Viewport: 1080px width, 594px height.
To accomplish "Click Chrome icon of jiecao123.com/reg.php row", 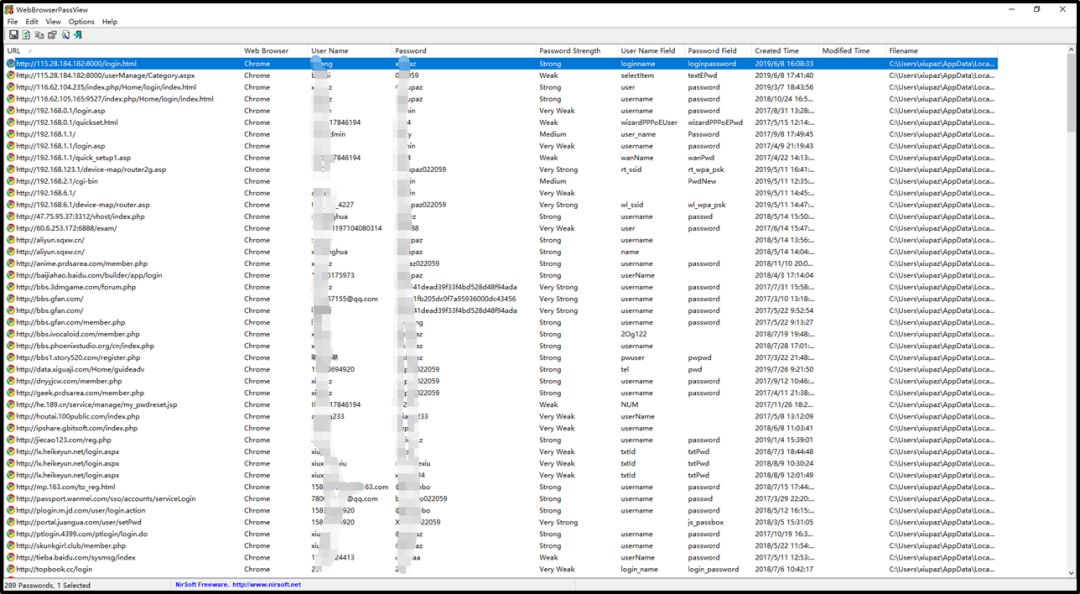I will pyautogui.click(x=10, y=440).
